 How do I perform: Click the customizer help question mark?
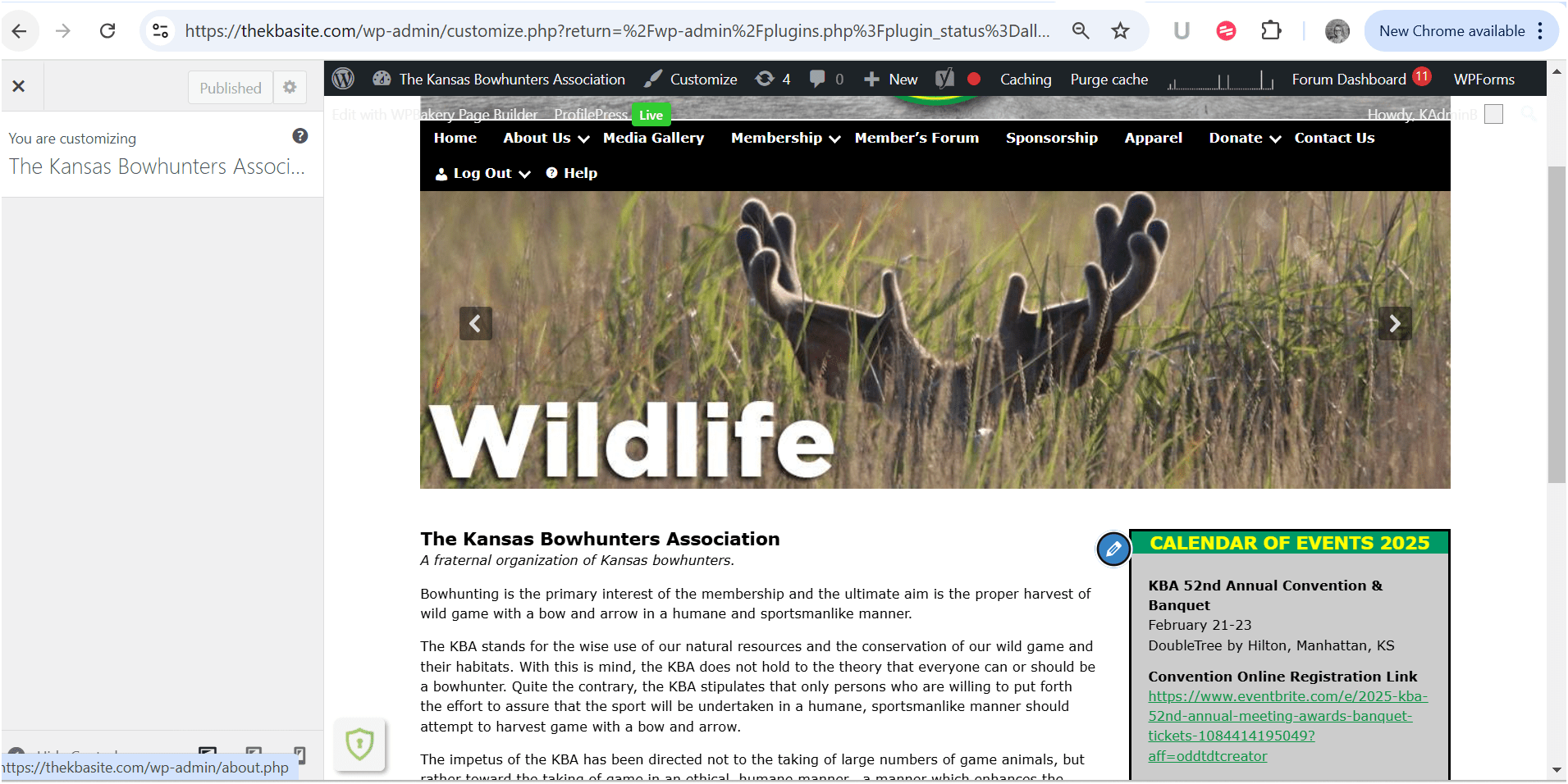click(x=300, y=136)
